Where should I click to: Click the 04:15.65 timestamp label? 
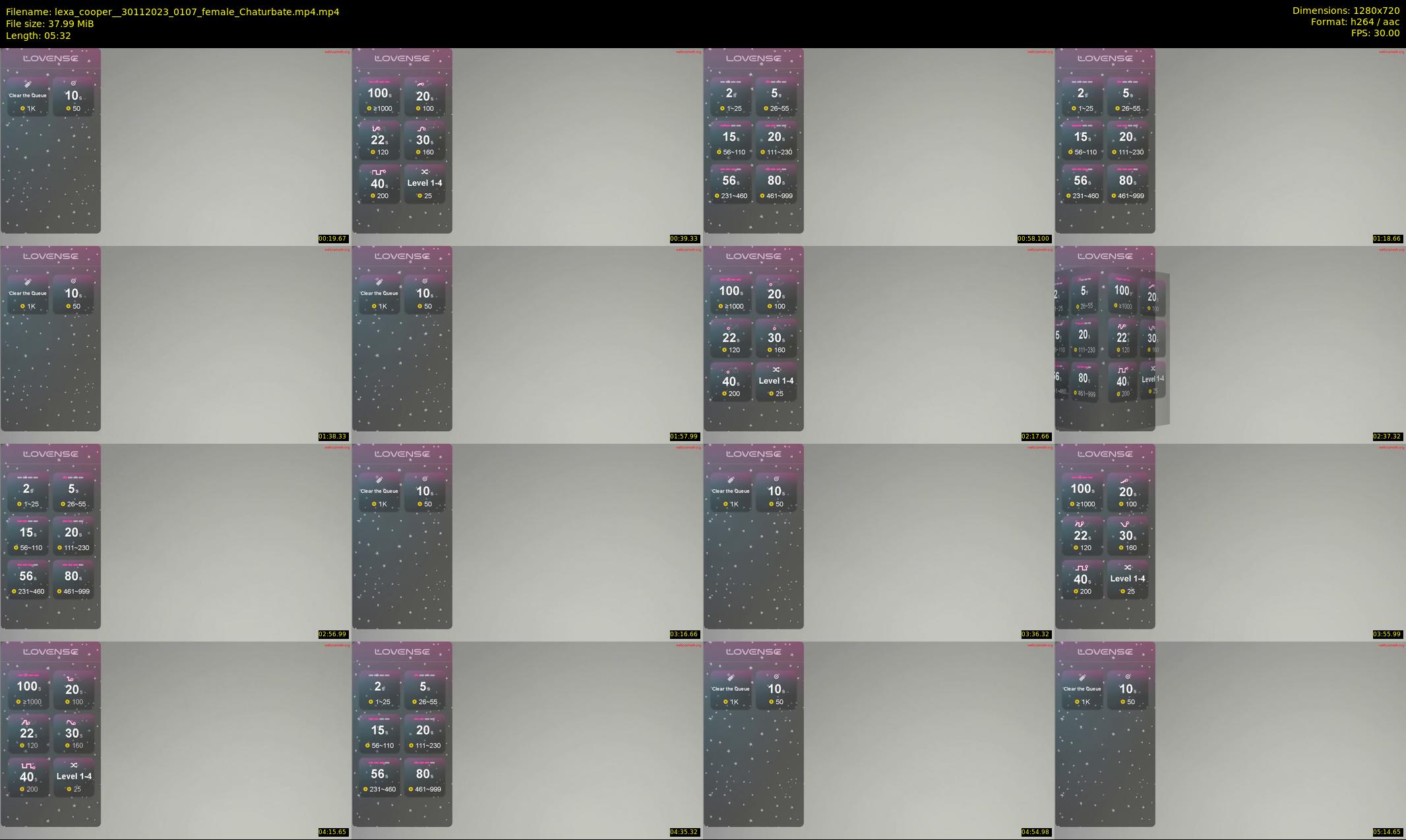tap(332, 832)
